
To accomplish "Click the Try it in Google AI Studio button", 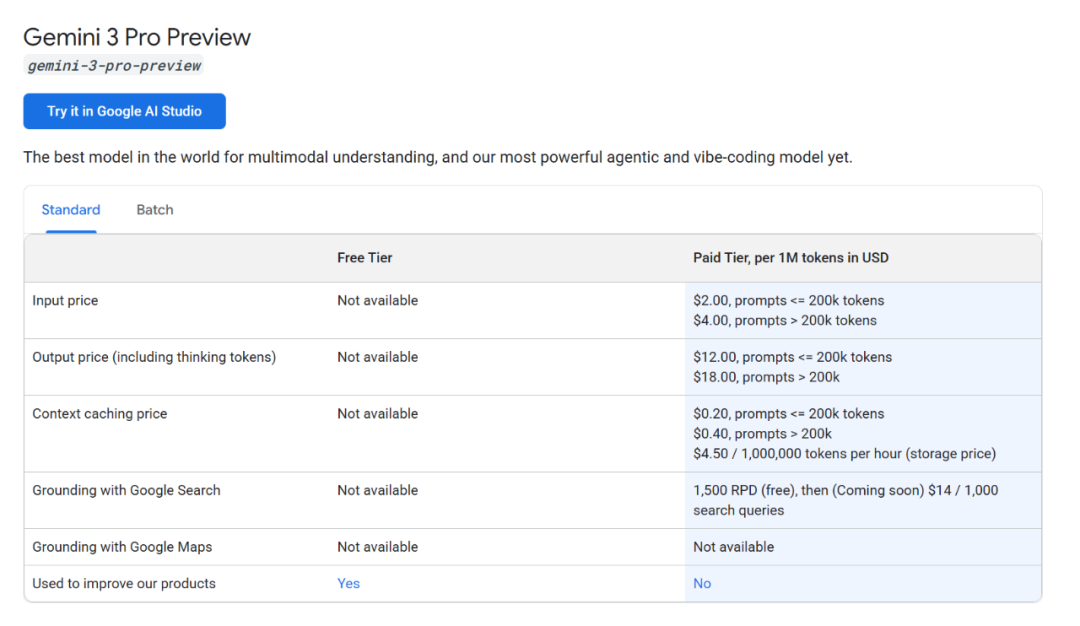I will 124,111.
